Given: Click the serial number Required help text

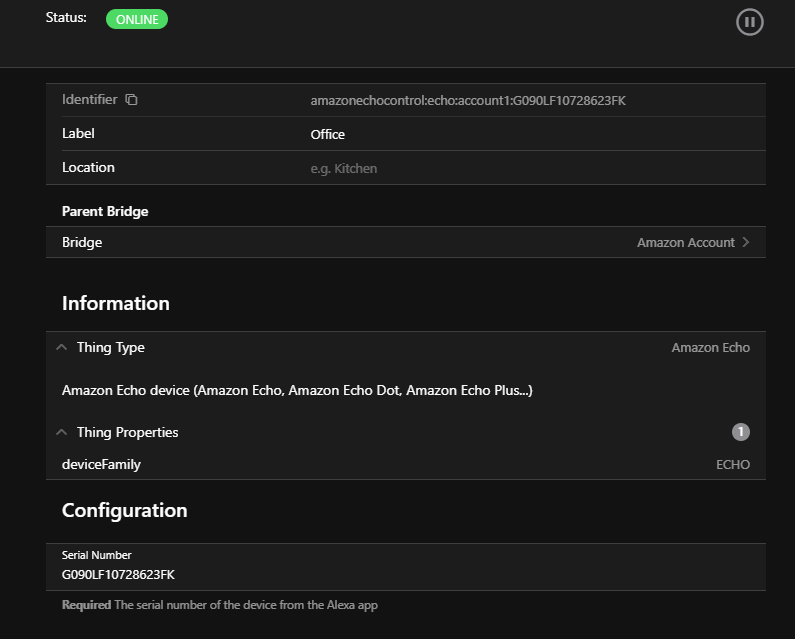Looking at the screenshot, I should click(x=220, y=605).
